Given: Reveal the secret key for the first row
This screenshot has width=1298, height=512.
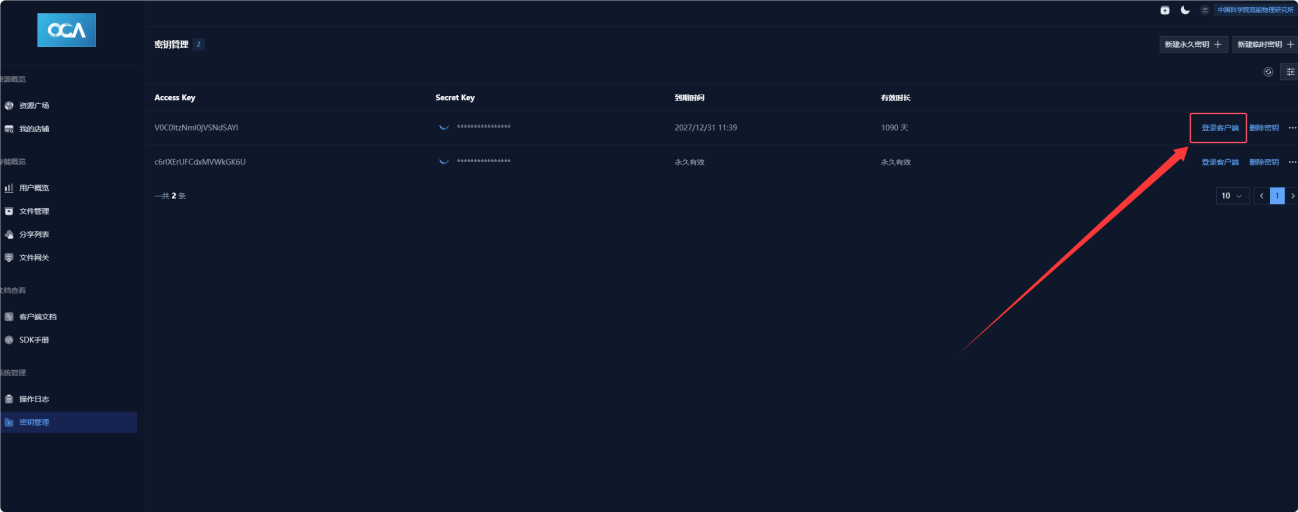Looking at the screenshot, I should tap(444, 128).
